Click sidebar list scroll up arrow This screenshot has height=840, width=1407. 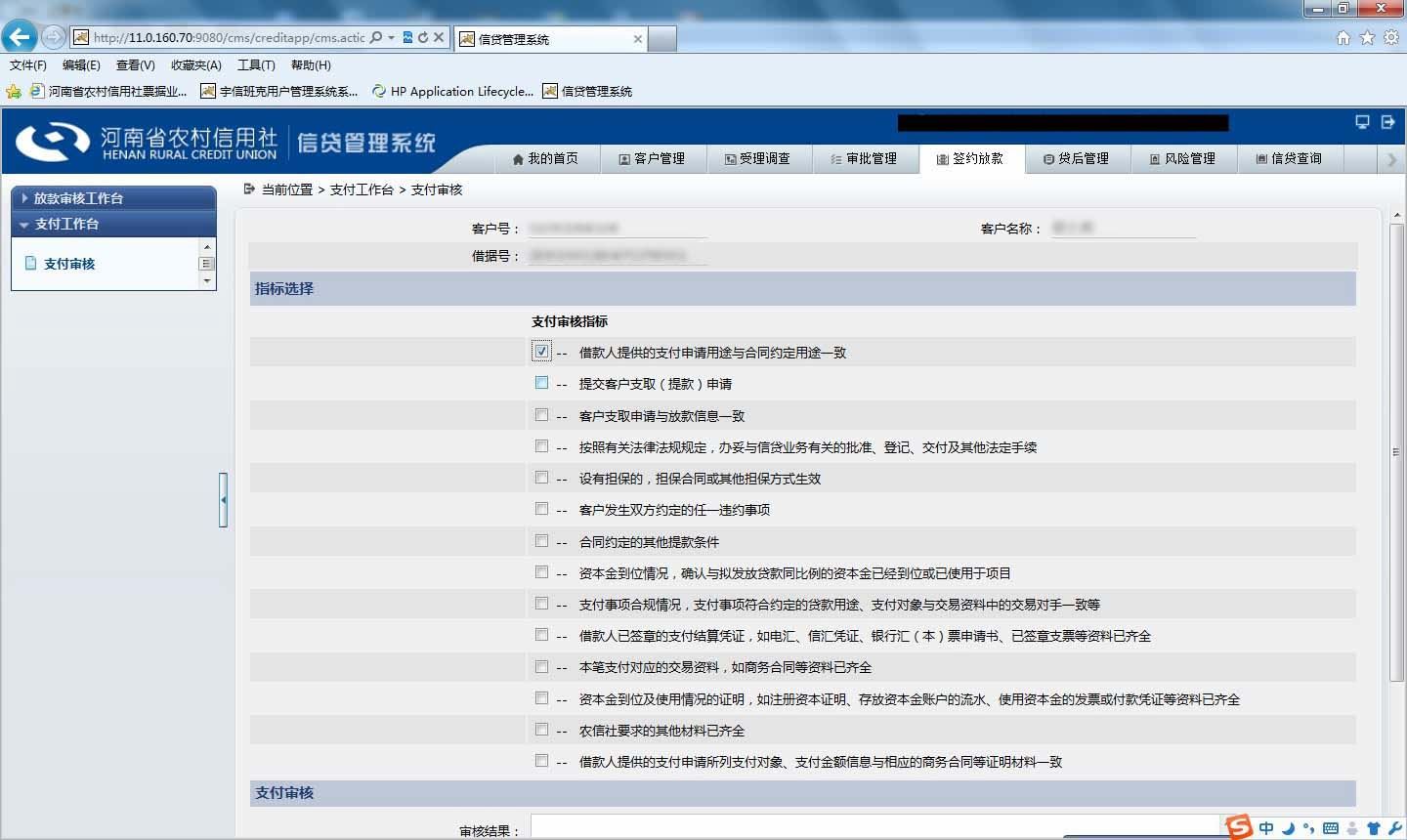coord(206,246)
